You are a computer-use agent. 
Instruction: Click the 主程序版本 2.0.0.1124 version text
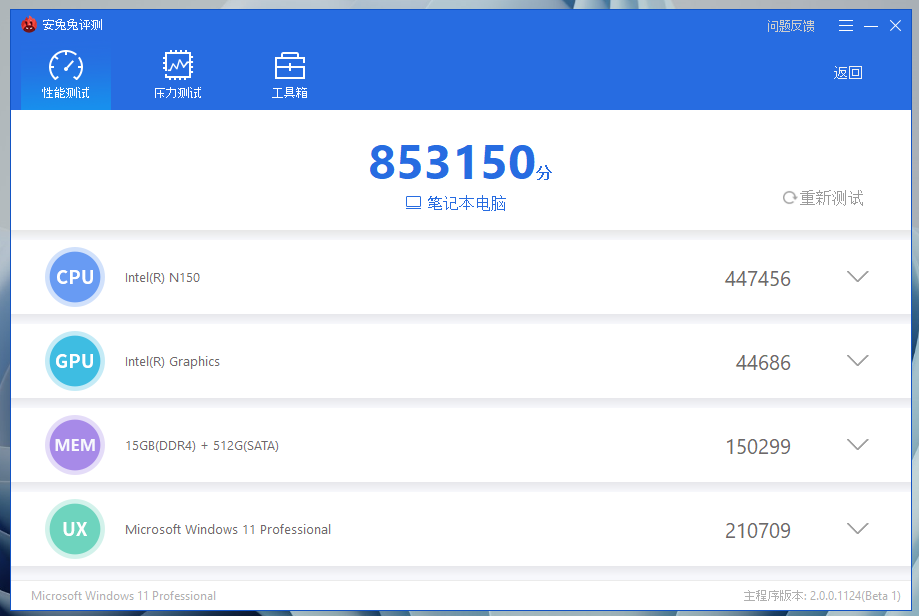pos(822,595)
